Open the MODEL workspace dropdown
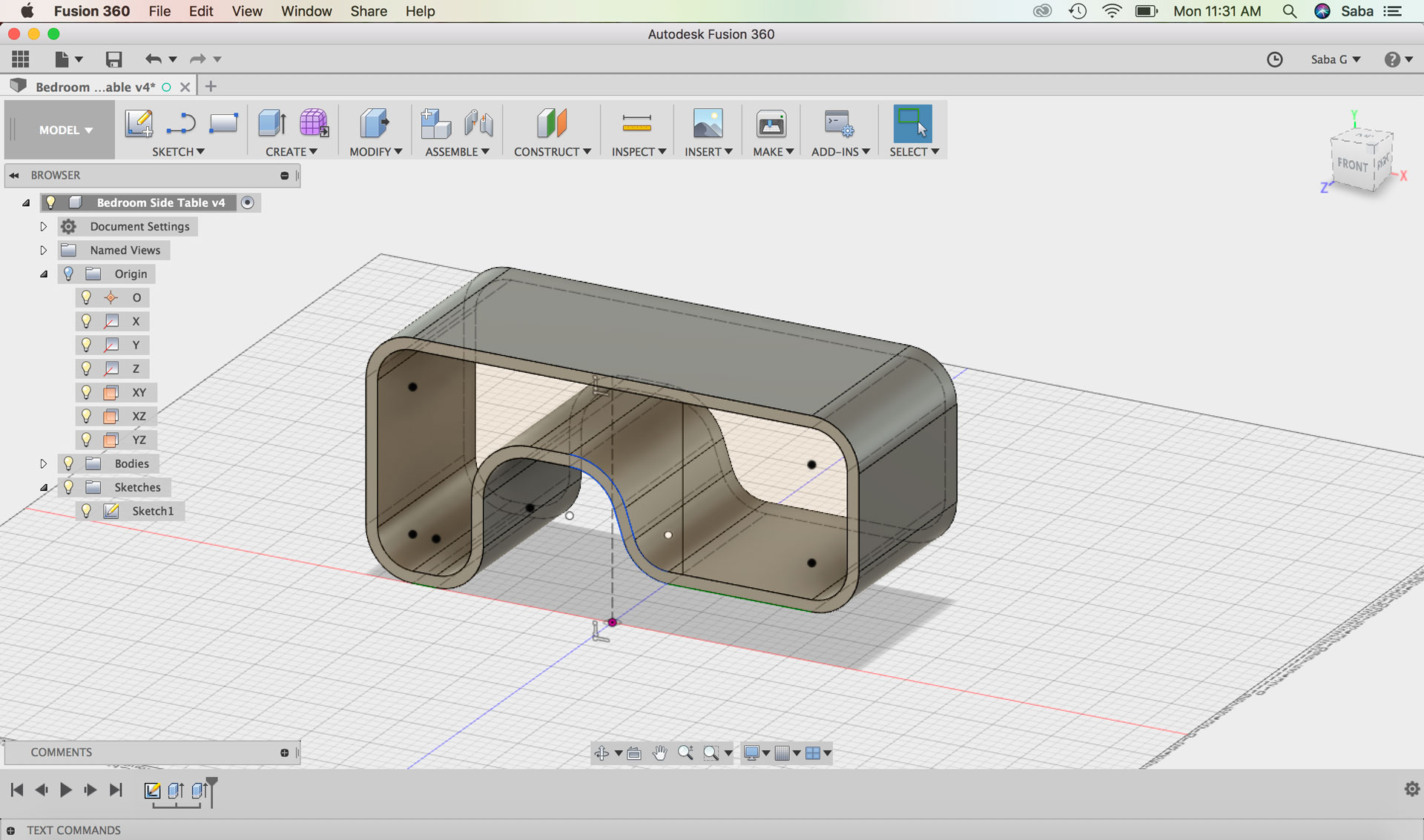Viewport: 1424px width, 840px height. point(65,130)
